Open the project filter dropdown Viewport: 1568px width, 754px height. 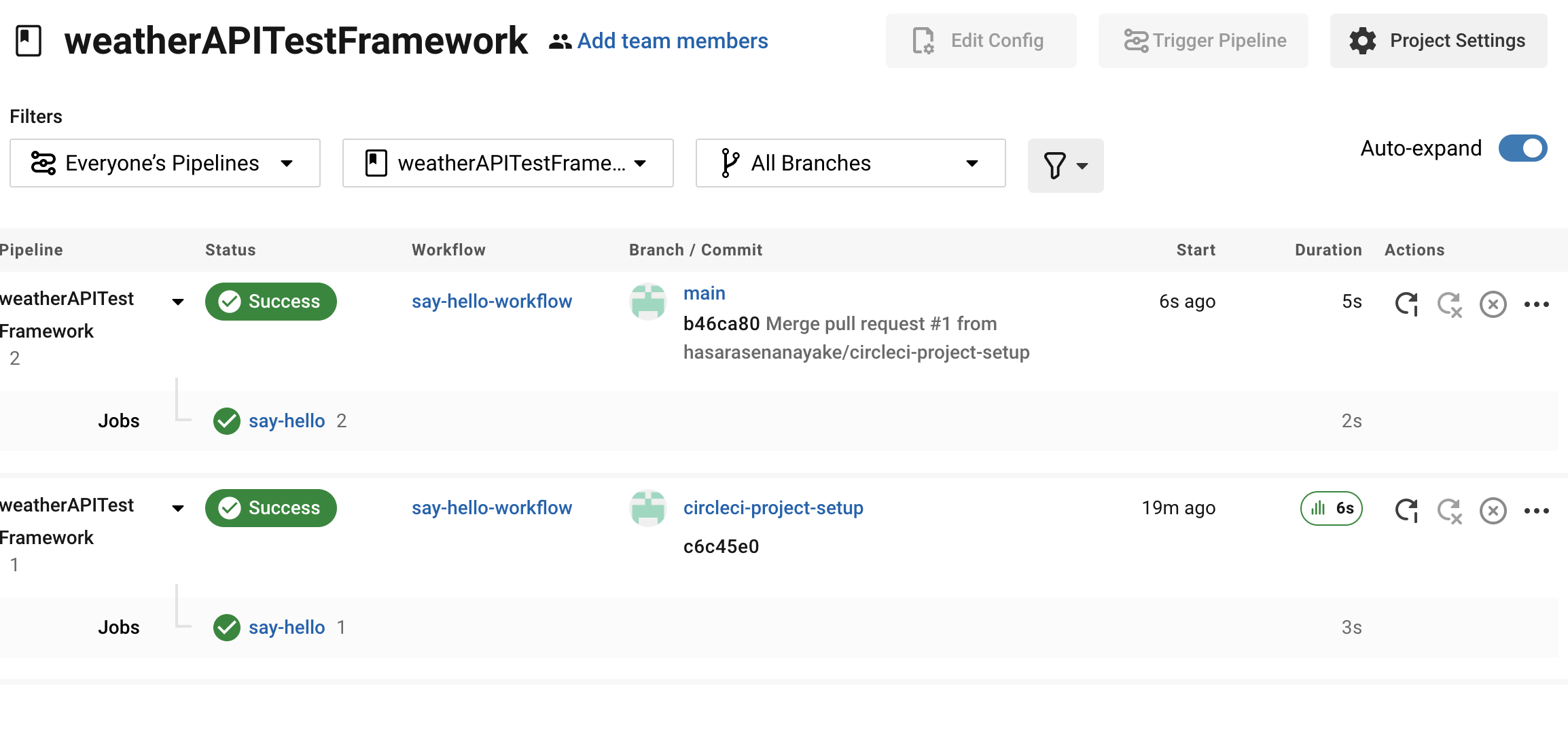point(507,163)
